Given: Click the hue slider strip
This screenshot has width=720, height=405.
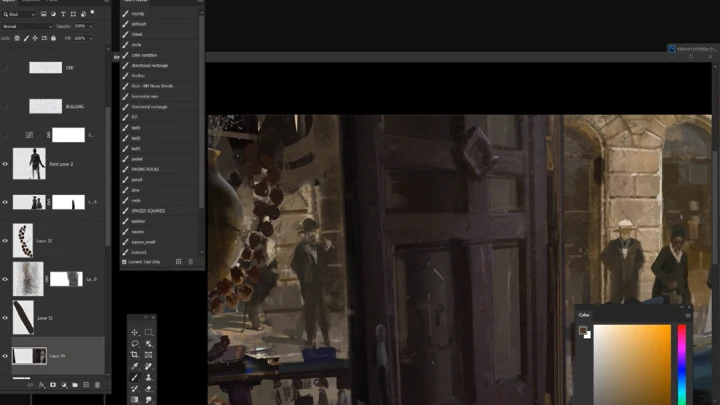Looking at the screenshot, I should tap(682, 365).
